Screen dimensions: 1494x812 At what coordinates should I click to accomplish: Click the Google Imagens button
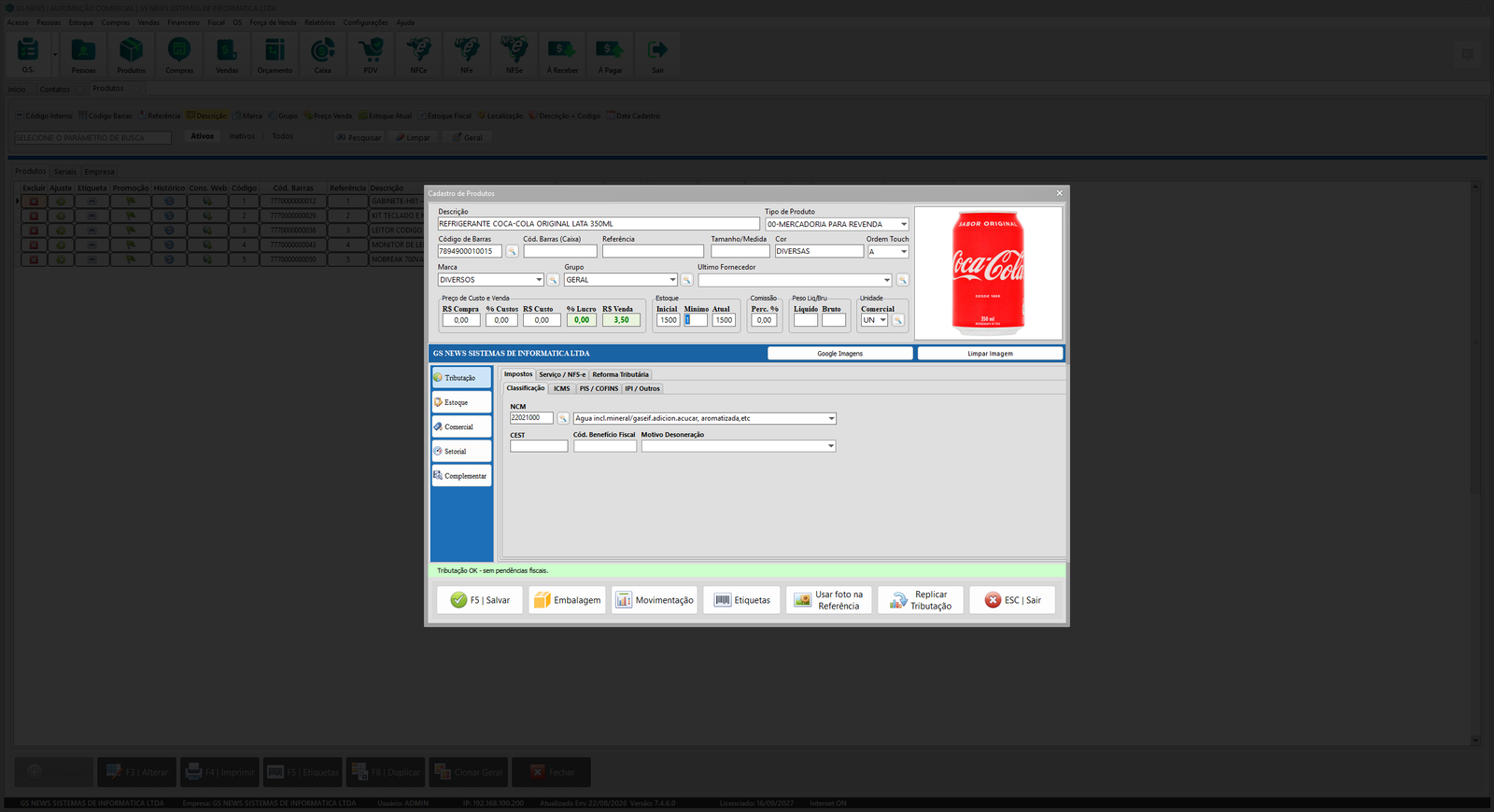click(840, 354)
